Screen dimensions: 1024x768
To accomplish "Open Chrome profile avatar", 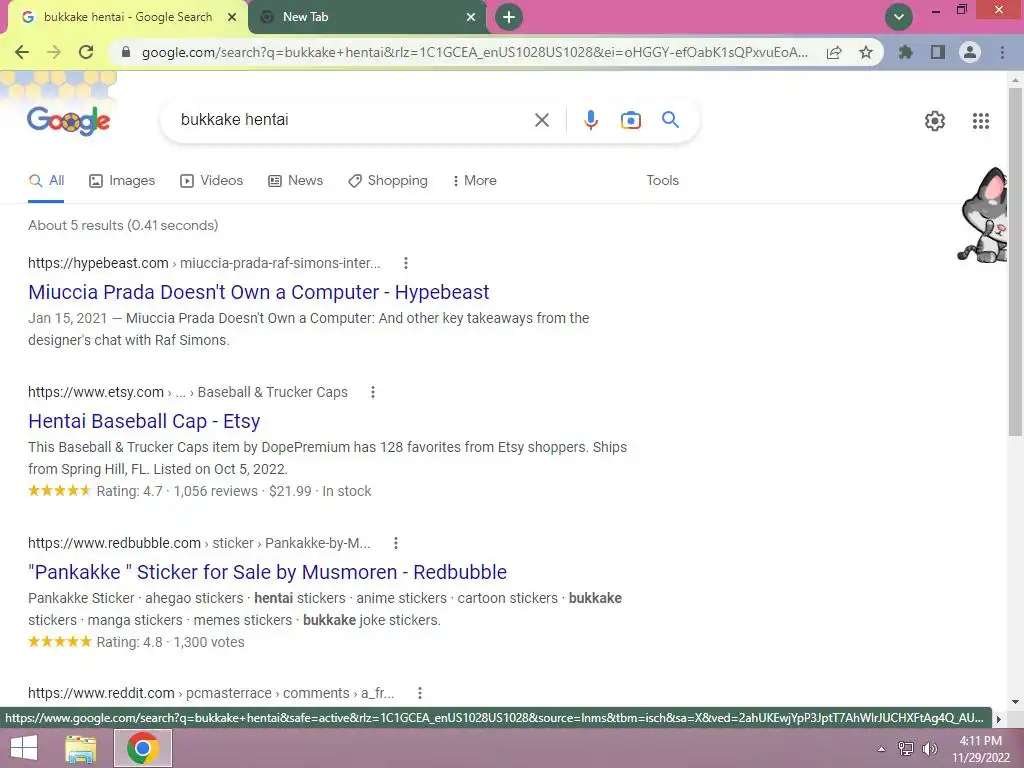I will coord(970,52).
